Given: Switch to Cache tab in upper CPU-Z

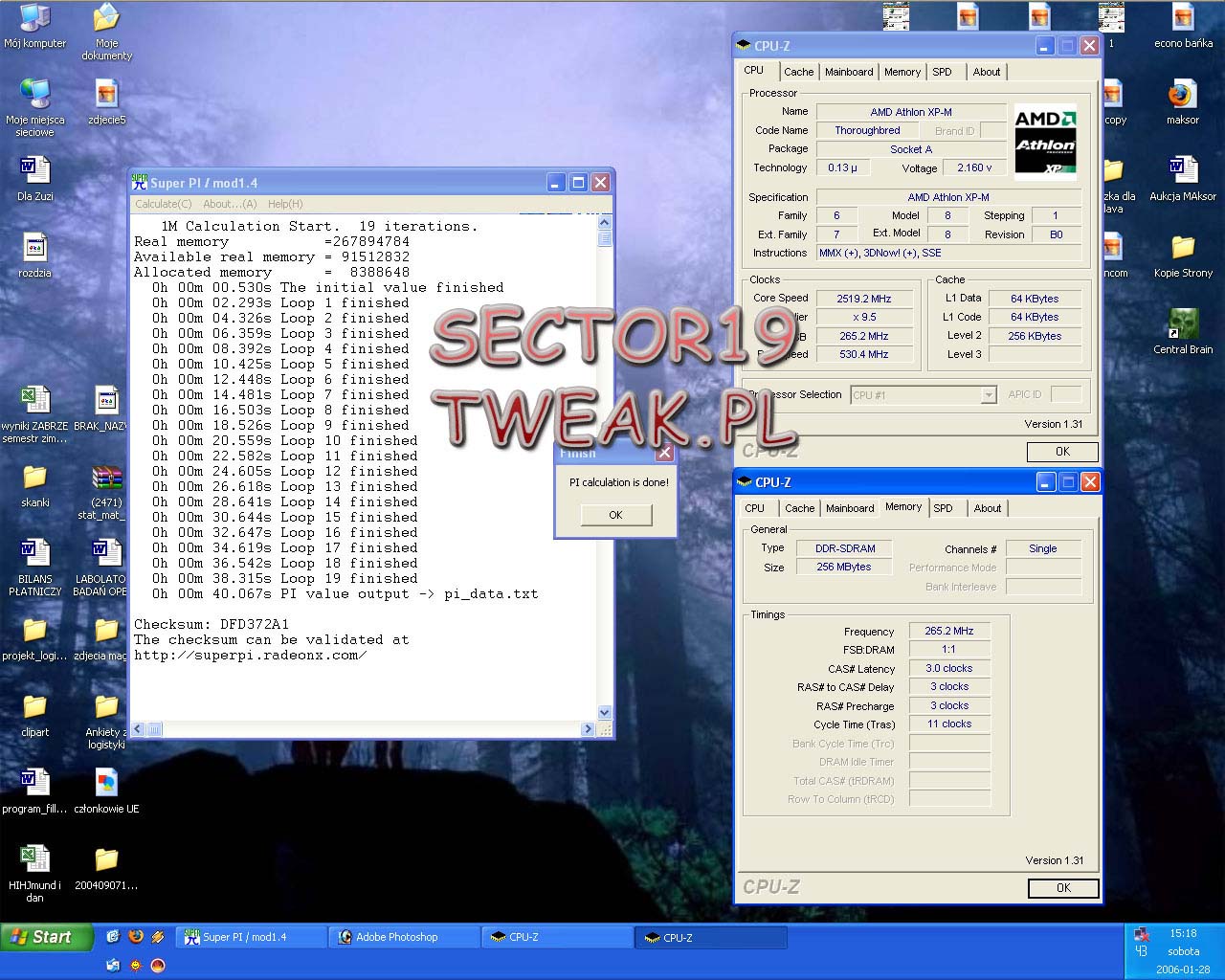Looking at the screenshot, I should coord(799,72).
